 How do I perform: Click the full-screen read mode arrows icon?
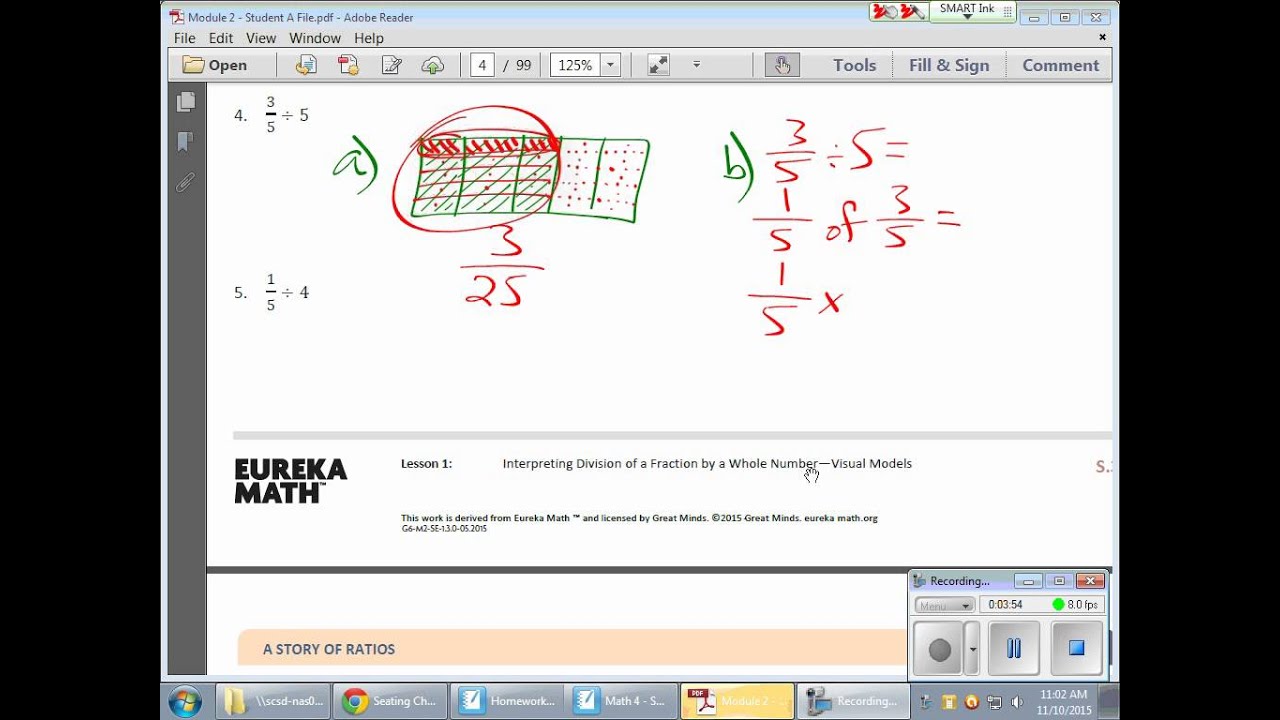coord(658,65)
